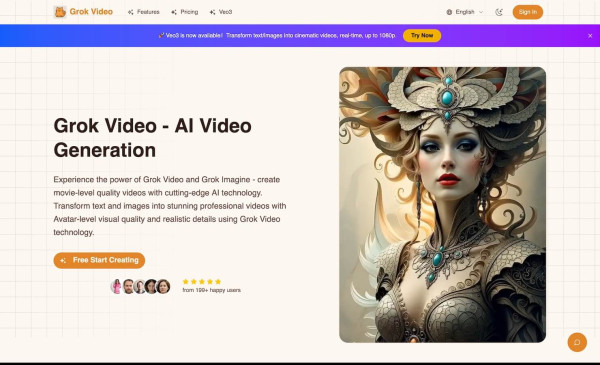Click the Grok Video cat logo icon
This screenshot has width=600, height=365.
(60, 12)
